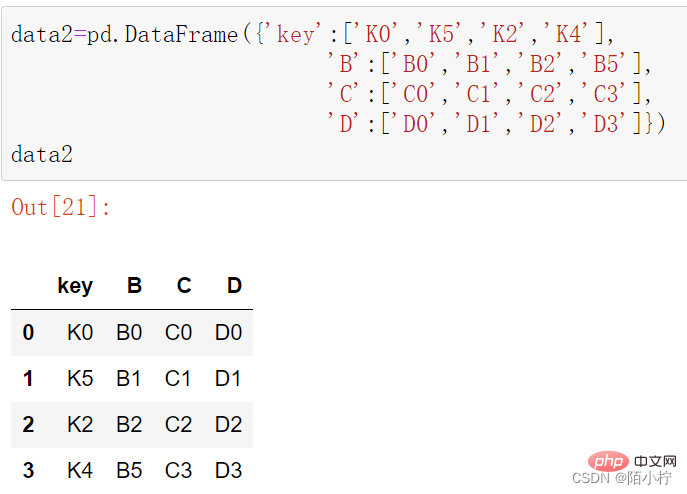Click the K5 cell in key column

[x=80, y=378]
